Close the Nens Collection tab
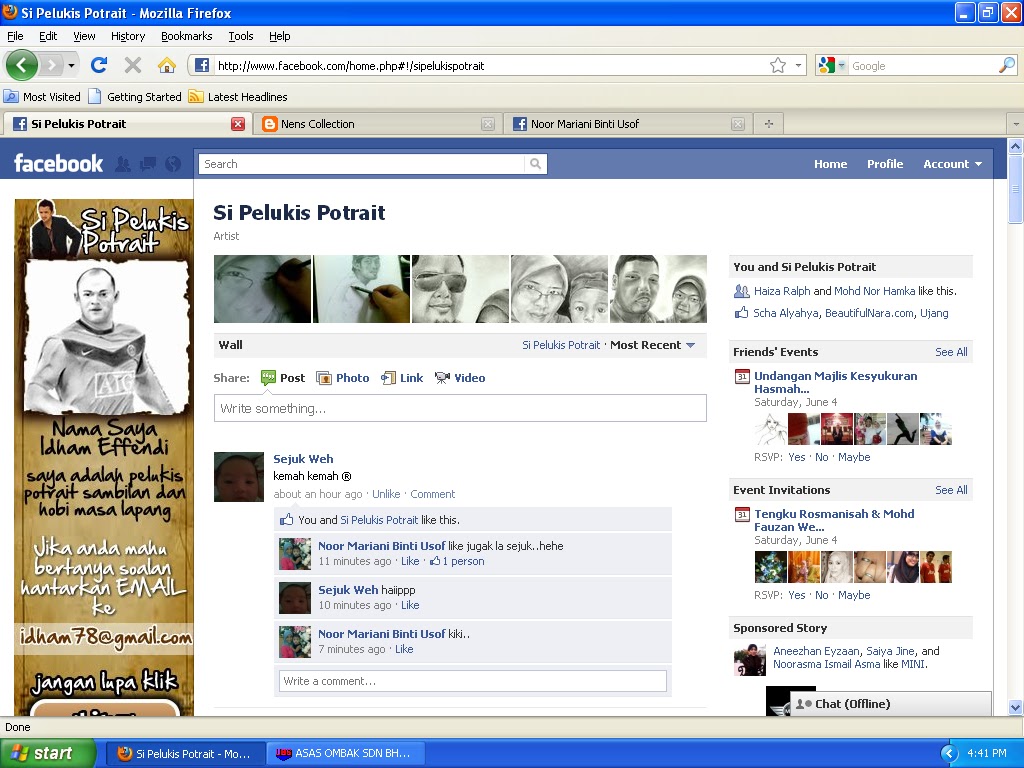Viewport: 1024px width, 768px height. [488, 124]
